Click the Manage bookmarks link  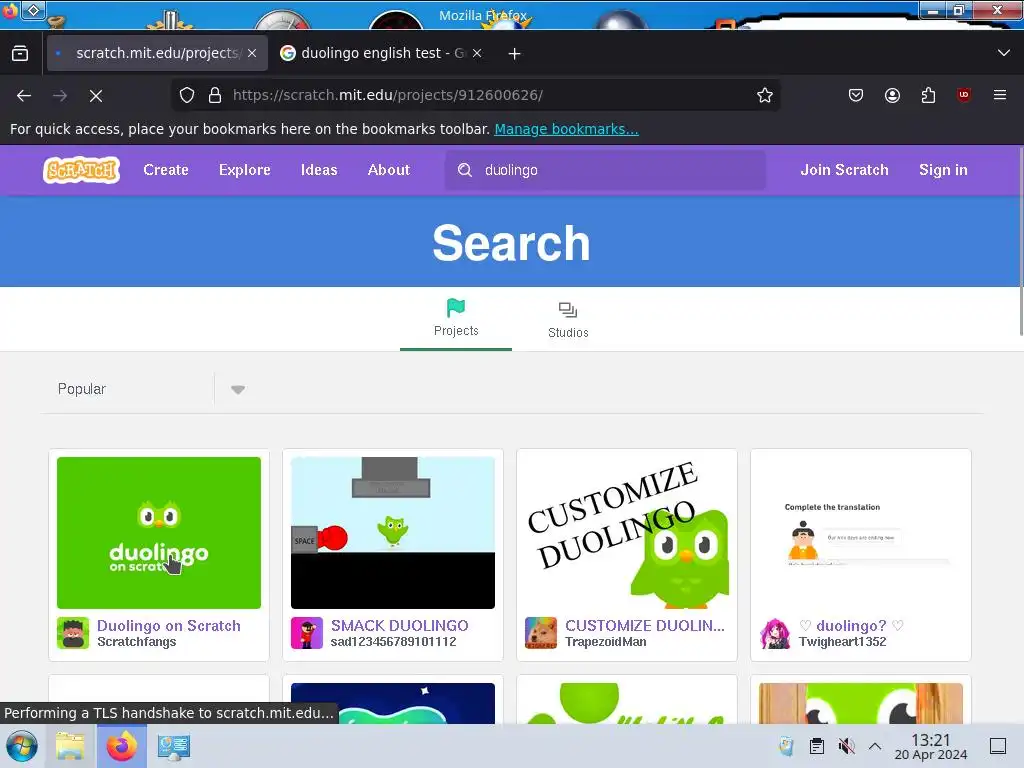point(566,129)
